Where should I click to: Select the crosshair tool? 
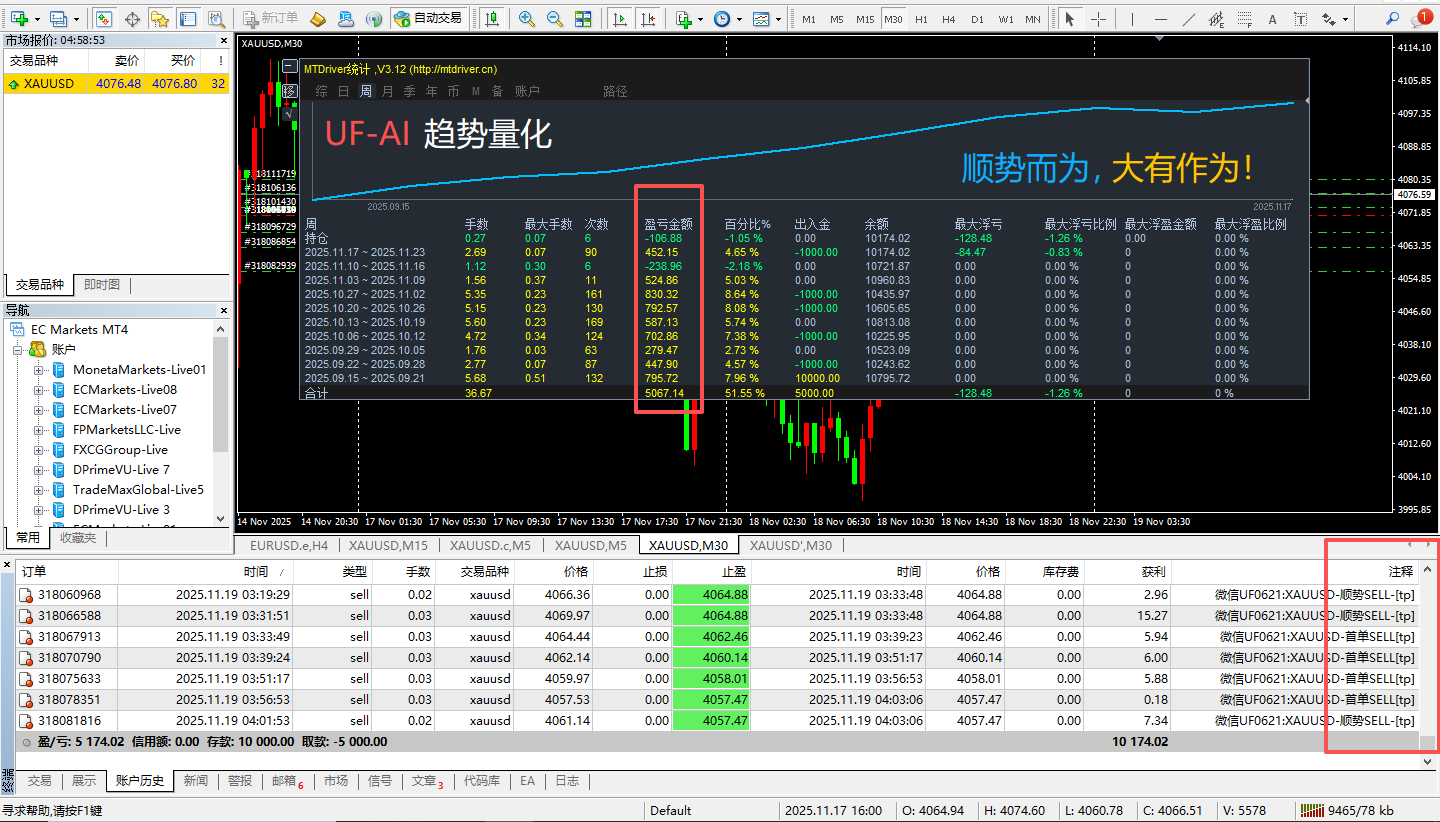pyautogui.click(x=1097, y=18)
